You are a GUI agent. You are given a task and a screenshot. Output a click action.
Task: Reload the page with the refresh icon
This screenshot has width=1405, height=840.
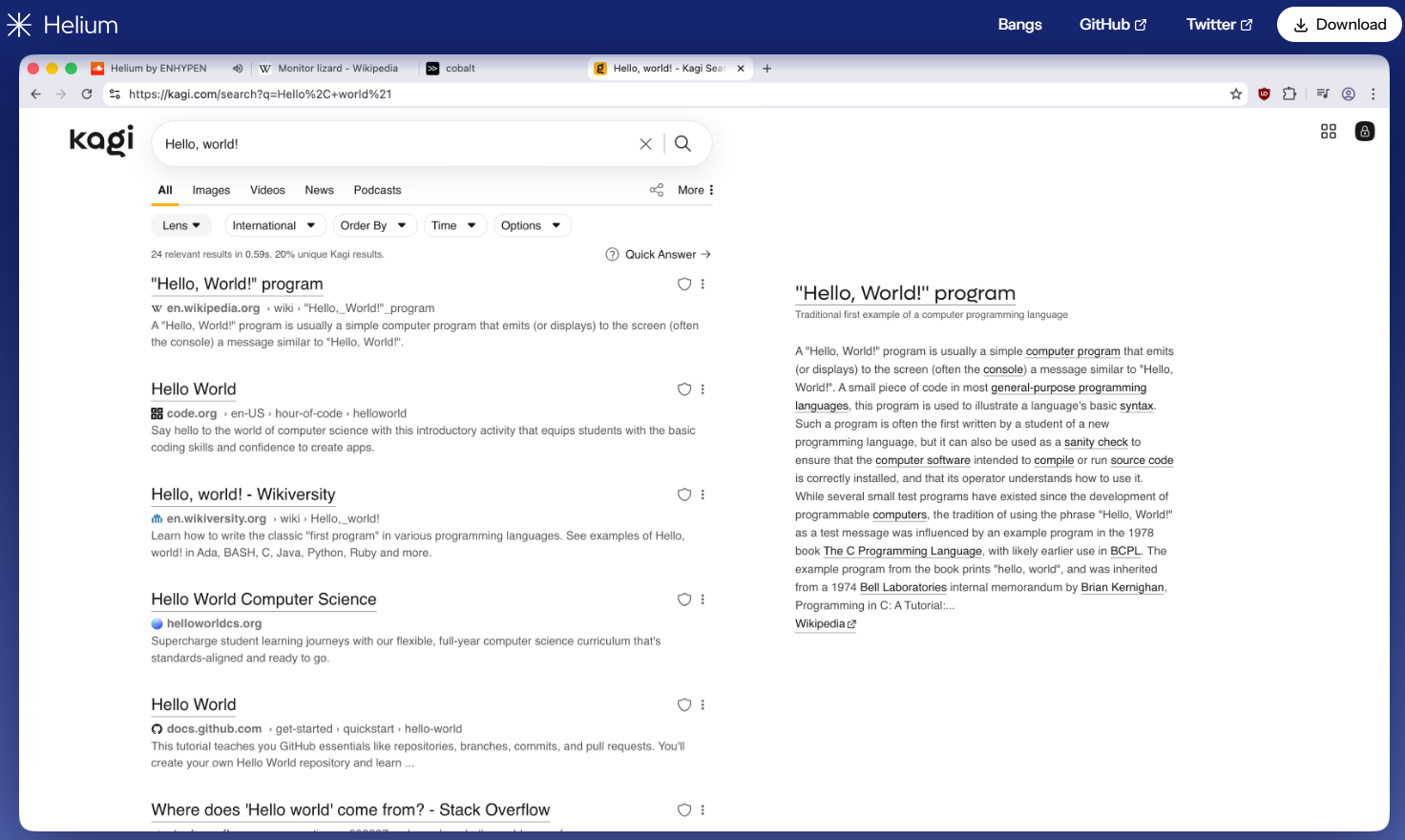coord(87,94)
